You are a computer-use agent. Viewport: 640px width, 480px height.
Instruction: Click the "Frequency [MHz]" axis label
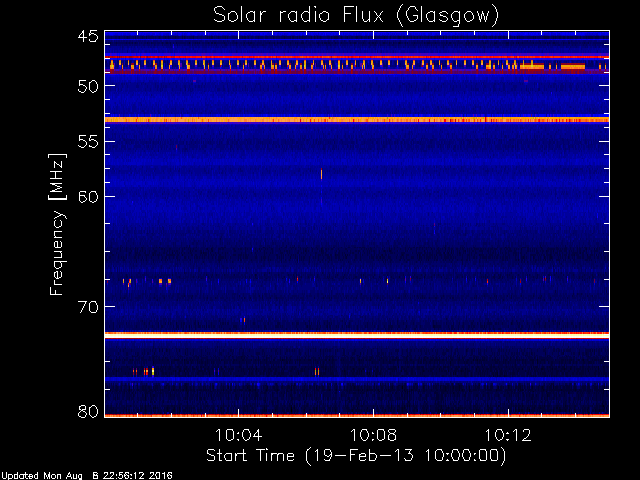57,224
